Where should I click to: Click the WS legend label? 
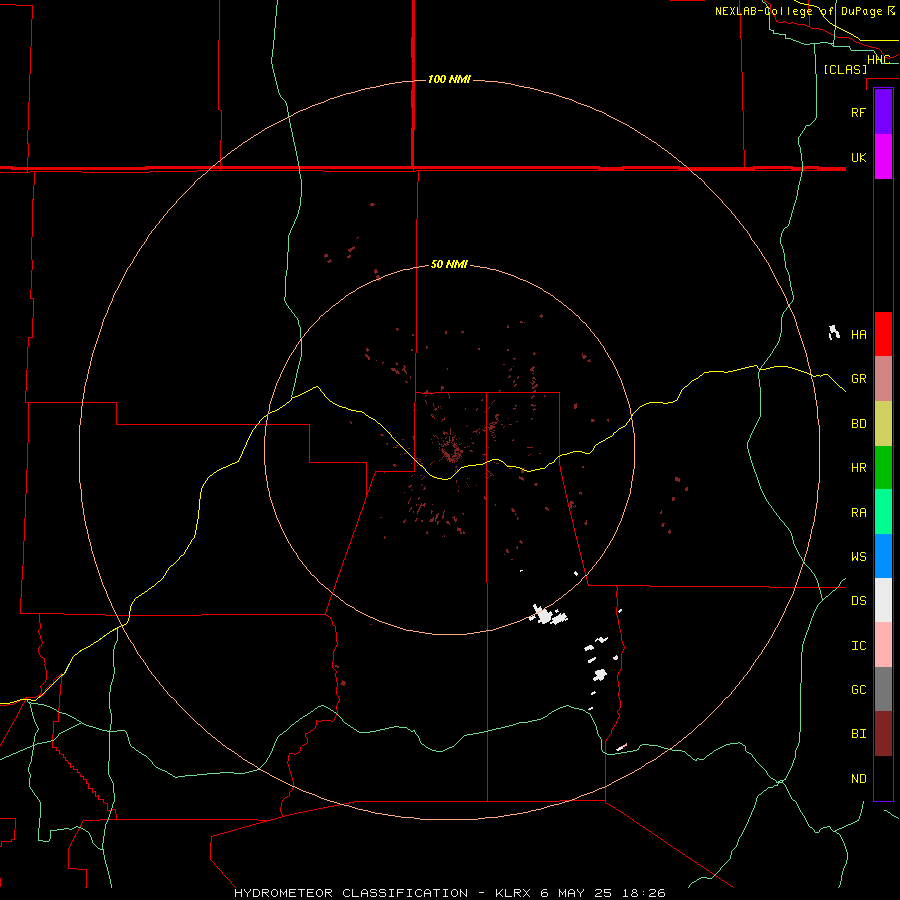click(x=858, y=557)
